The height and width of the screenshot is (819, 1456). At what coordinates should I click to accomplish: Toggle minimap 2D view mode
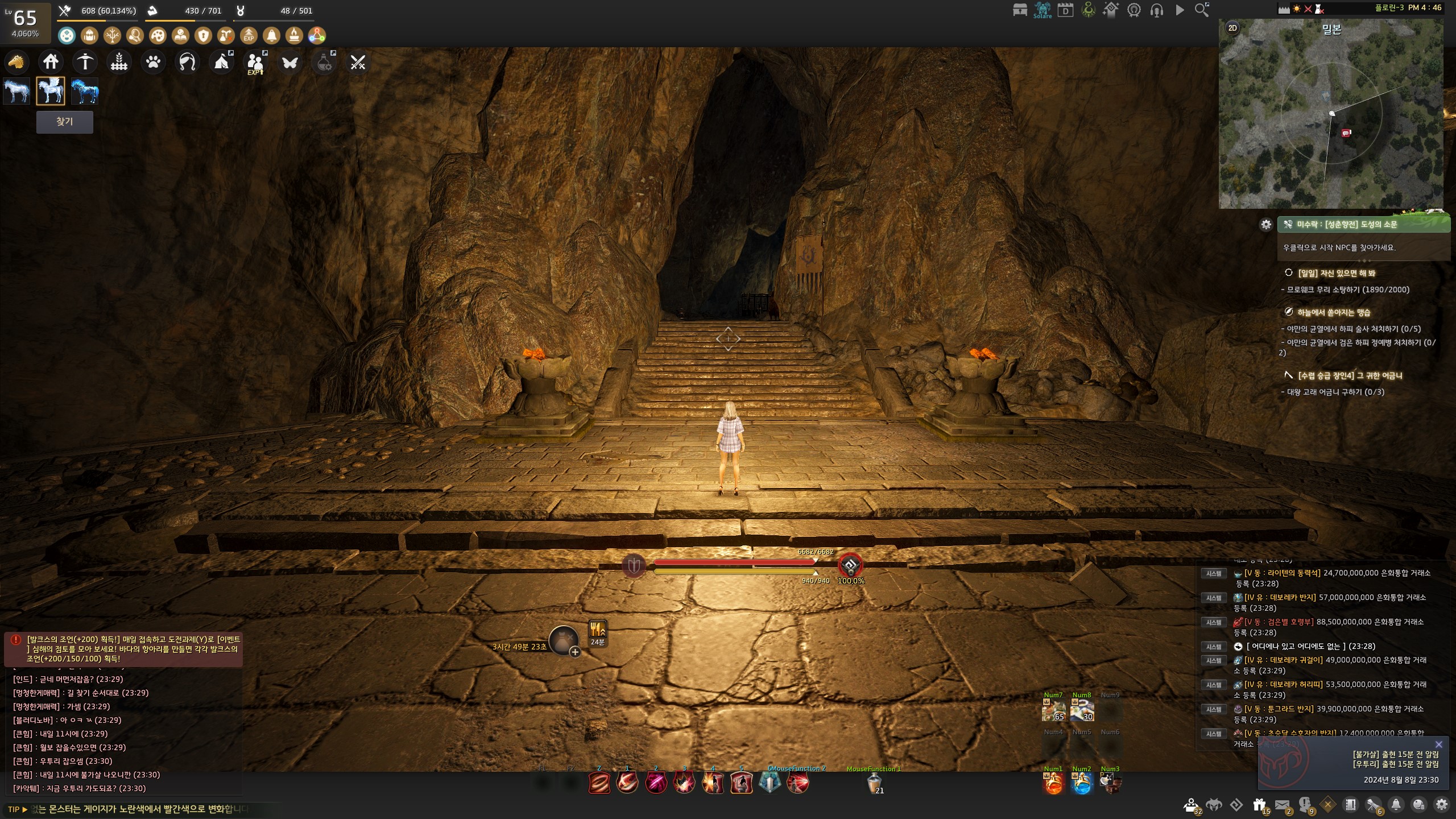(x=1232, y=28)
